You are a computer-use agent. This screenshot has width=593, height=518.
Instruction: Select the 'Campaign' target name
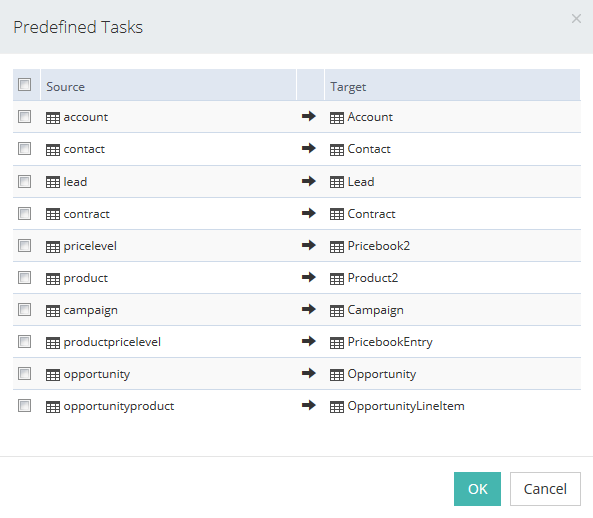[x=376, y=310]
